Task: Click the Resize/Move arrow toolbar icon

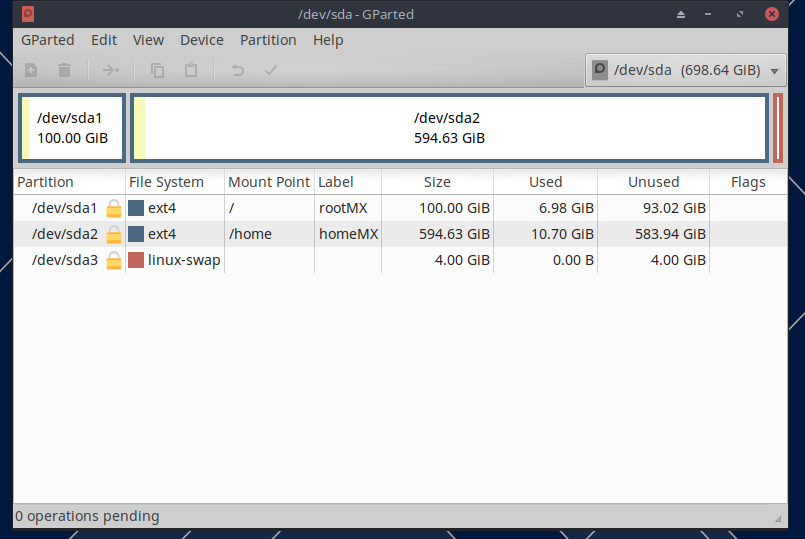Action: point(110,70)
